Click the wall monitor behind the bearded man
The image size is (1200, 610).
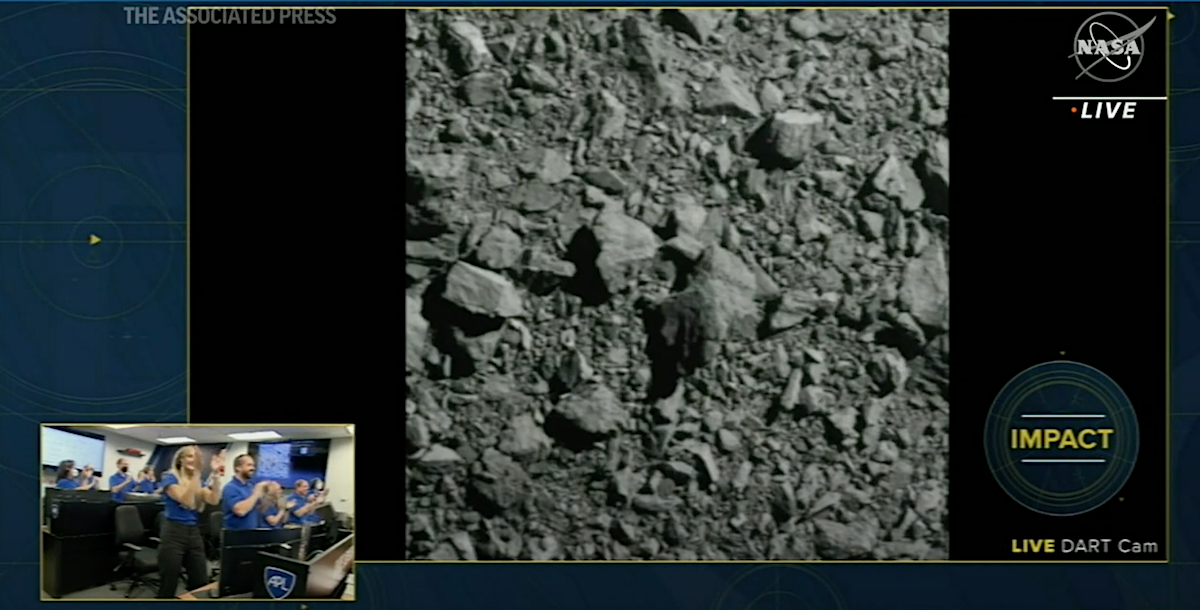point(286,460)
